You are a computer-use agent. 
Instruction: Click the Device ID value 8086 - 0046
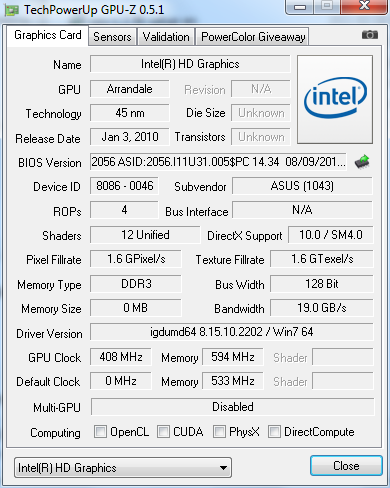click(x=124, y=186)
